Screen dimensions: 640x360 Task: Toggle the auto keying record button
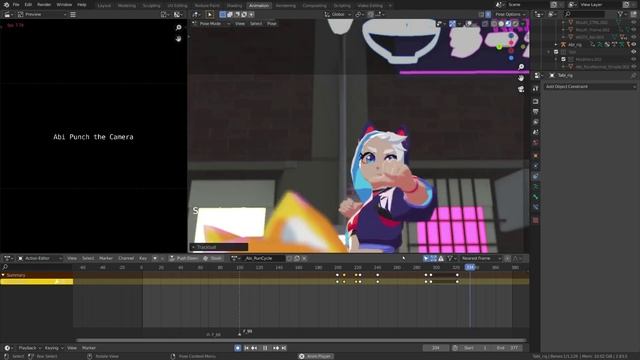238,348
